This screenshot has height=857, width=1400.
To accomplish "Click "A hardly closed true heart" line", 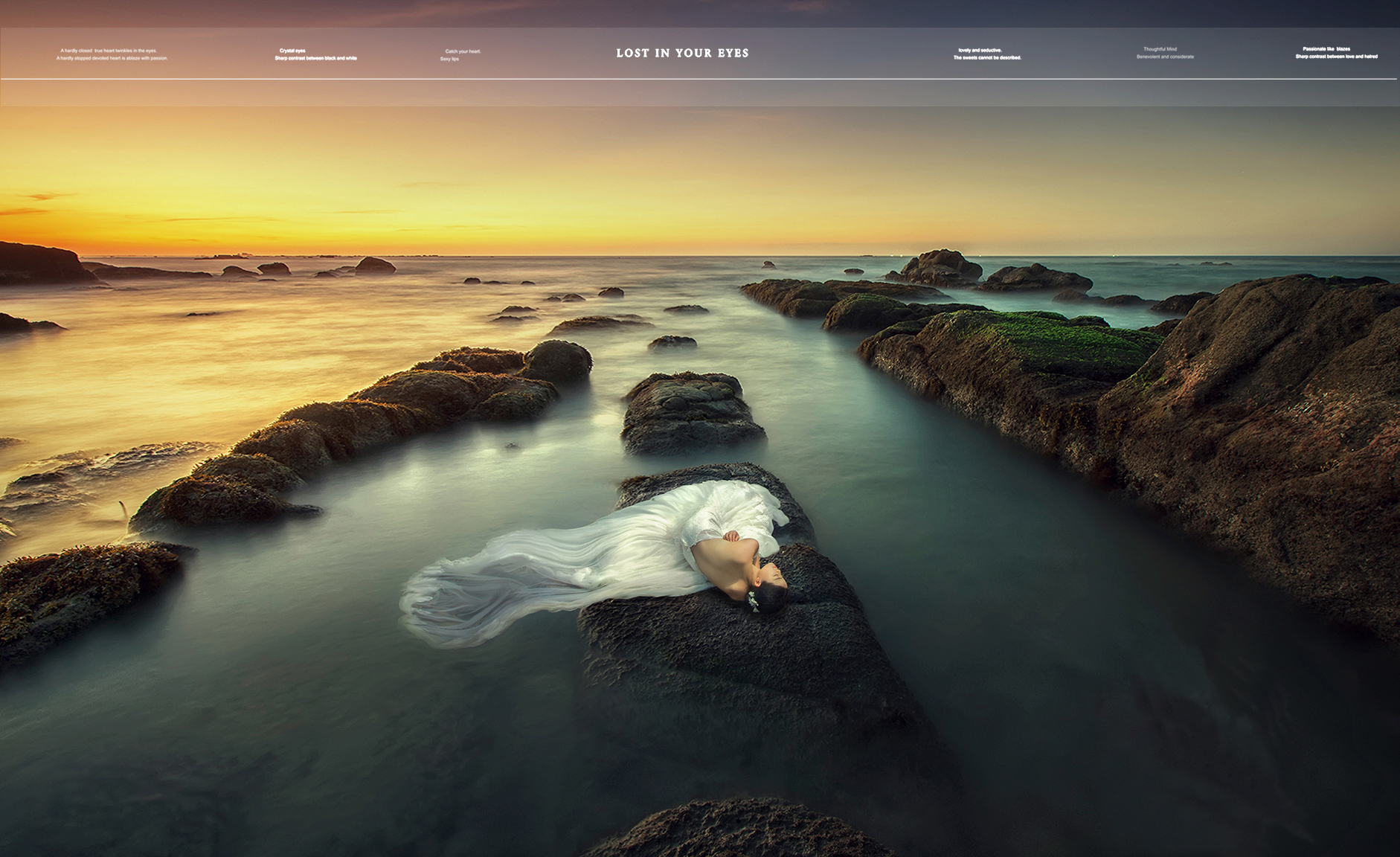I will click(109, 51).
